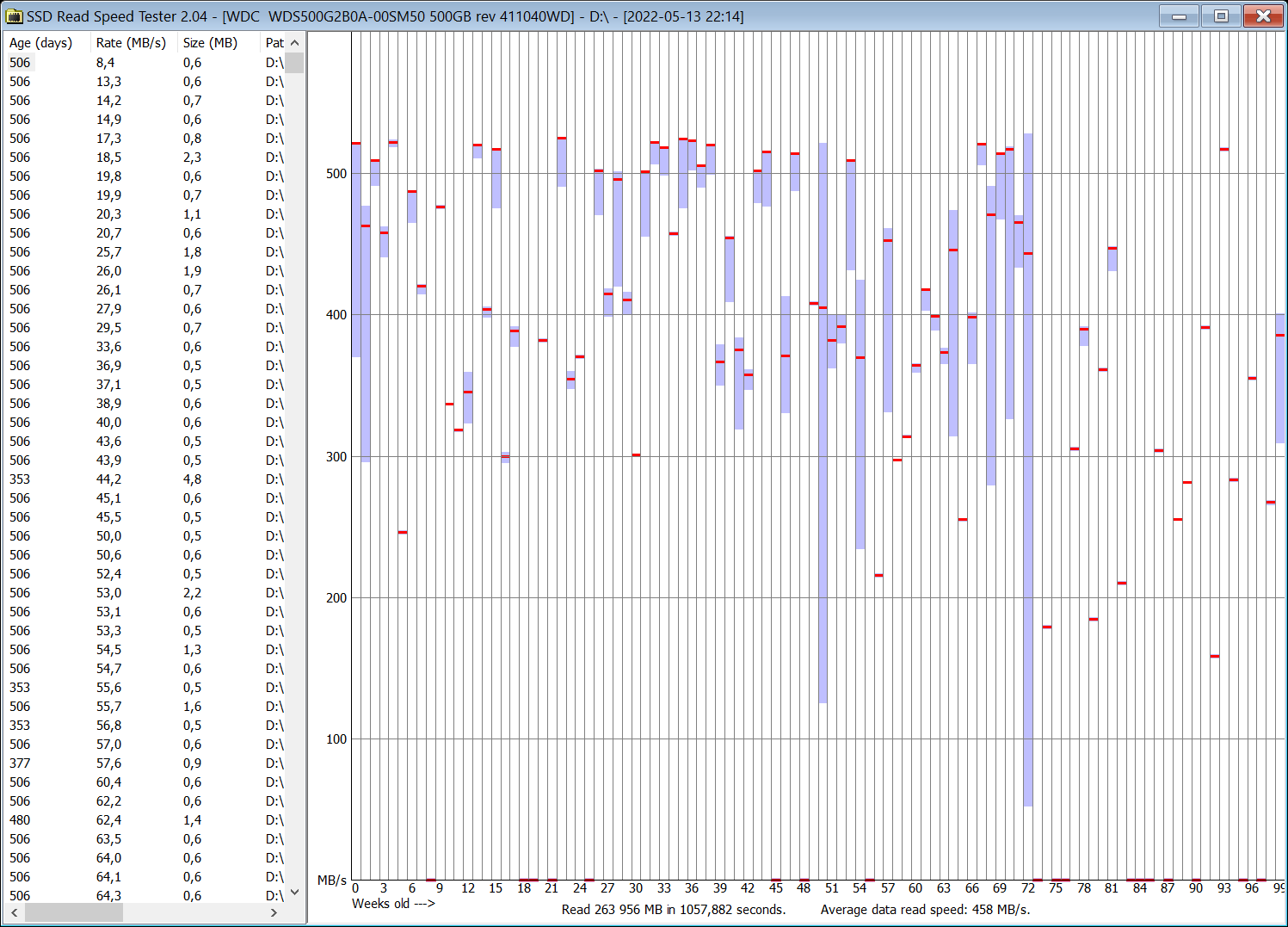Select the row with rate 40,0
1288x927 pixels.
pyautogui.click(x=145, y=423)
